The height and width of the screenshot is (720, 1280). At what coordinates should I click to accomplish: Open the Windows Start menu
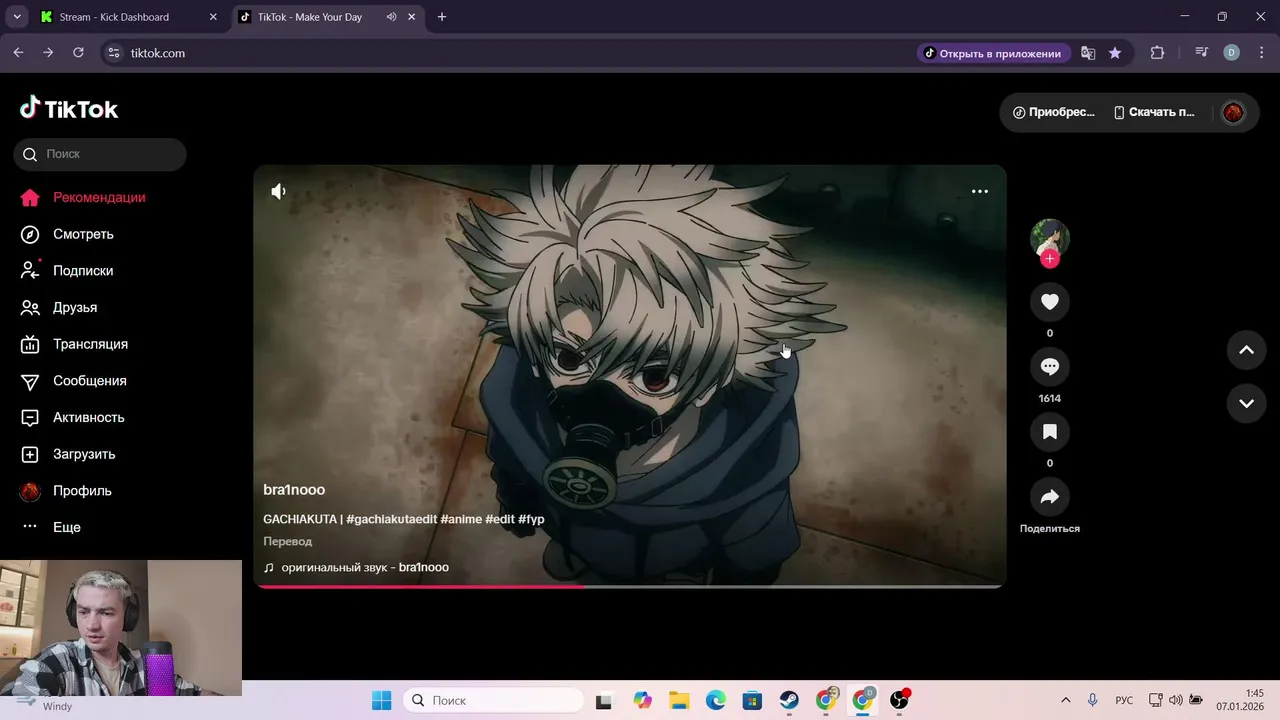(x=381, y=700)
